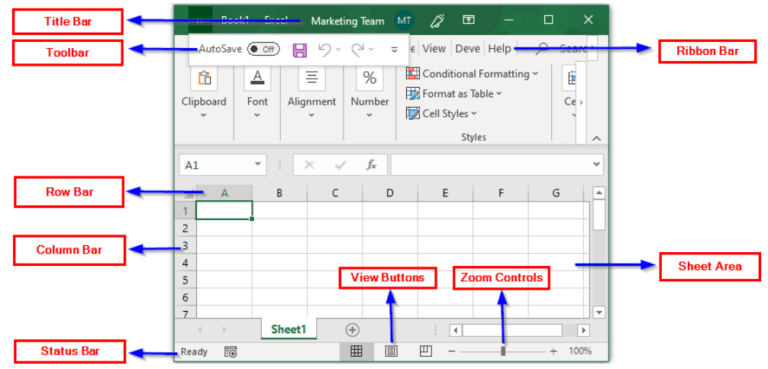This screenshot has width=768, height=369.
Task: Click the Alignment icon
Action: pos(312,78)
